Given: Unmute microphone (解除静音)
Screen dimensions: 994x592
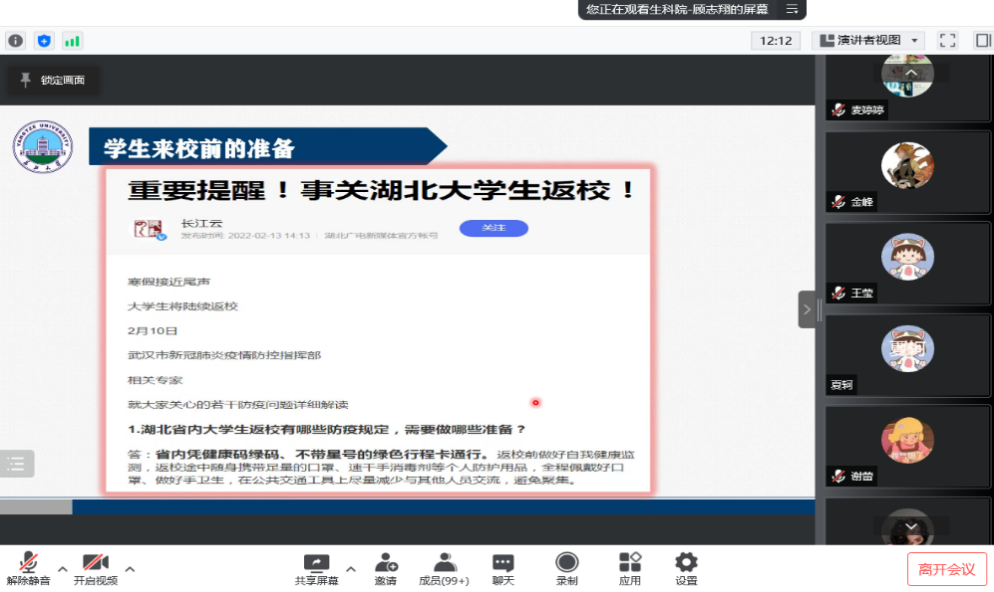Looking at the screenshot, I should 28,569.
